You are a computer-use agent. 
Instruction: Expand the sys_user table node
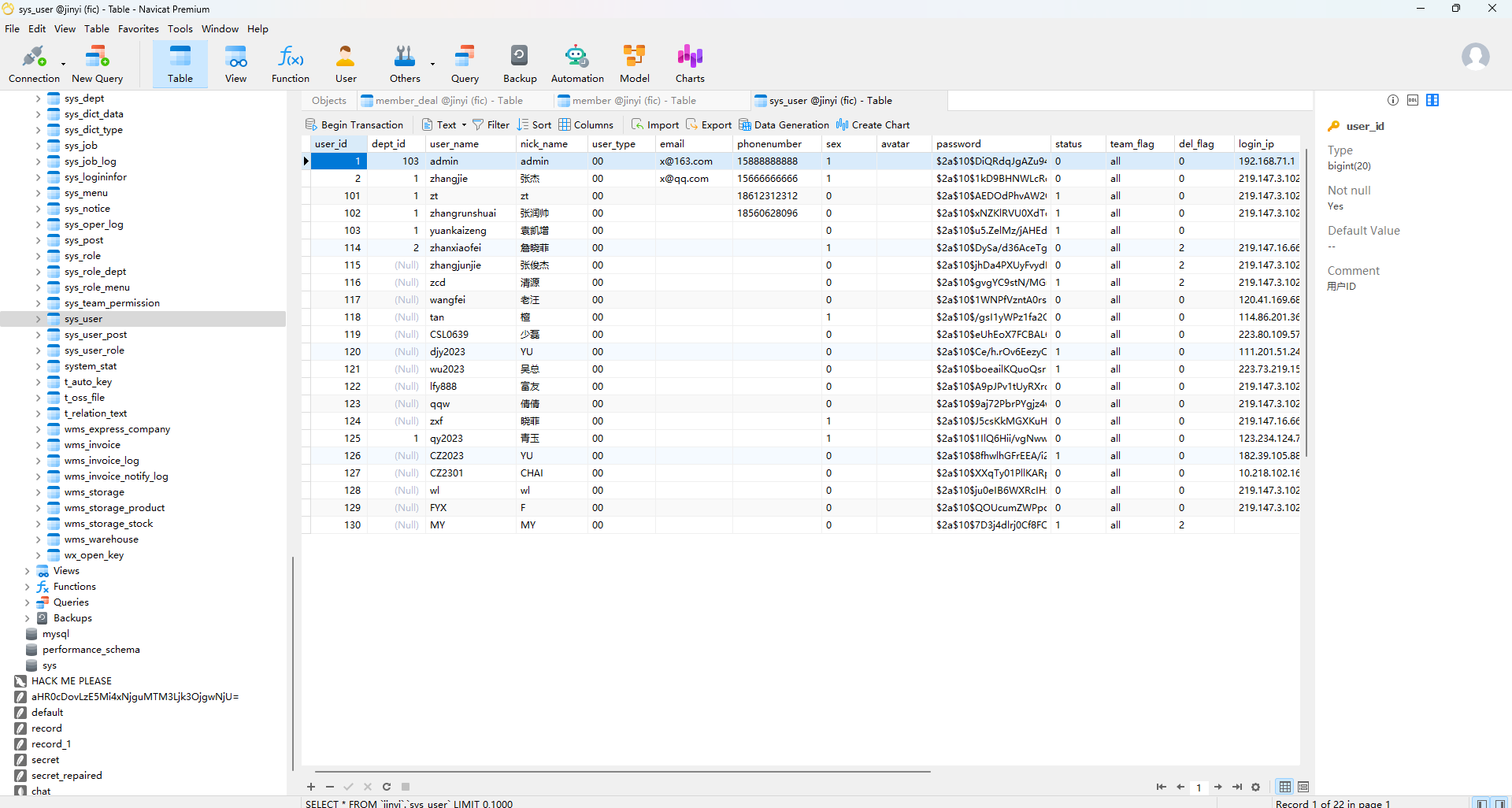[x=38, y=319]
